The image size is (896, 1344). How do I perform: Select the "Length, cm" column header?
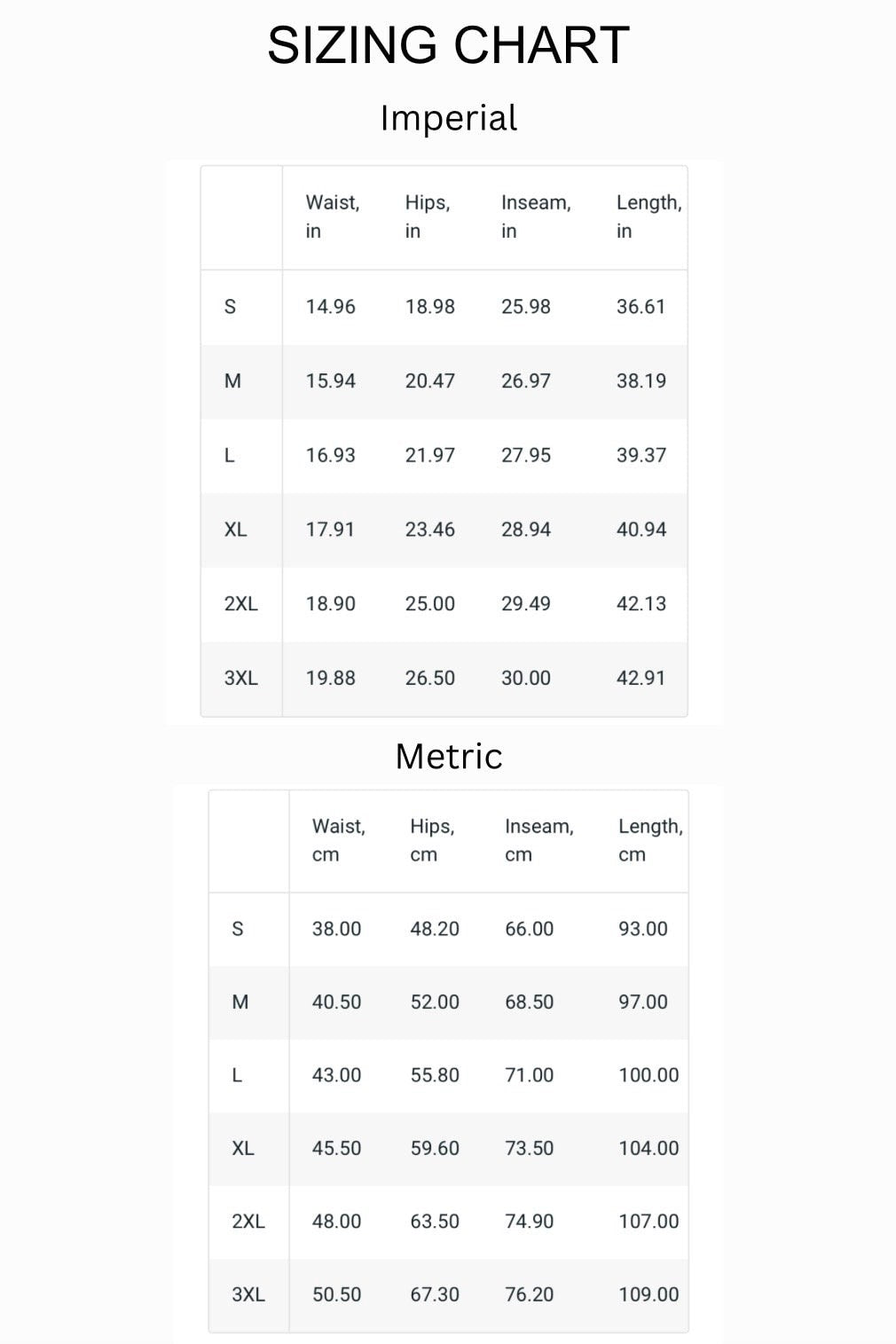(x=650, y=840)
